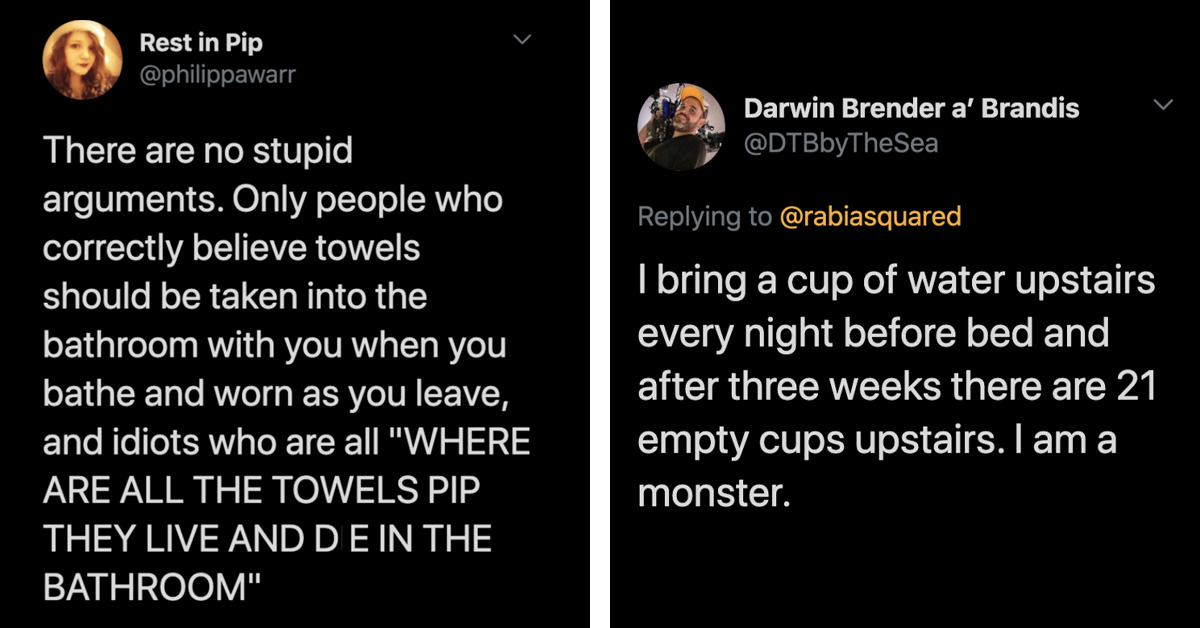Open the @DTBbyTheSea handle
The image size is (1200, 628).
[x=841, y=143]
